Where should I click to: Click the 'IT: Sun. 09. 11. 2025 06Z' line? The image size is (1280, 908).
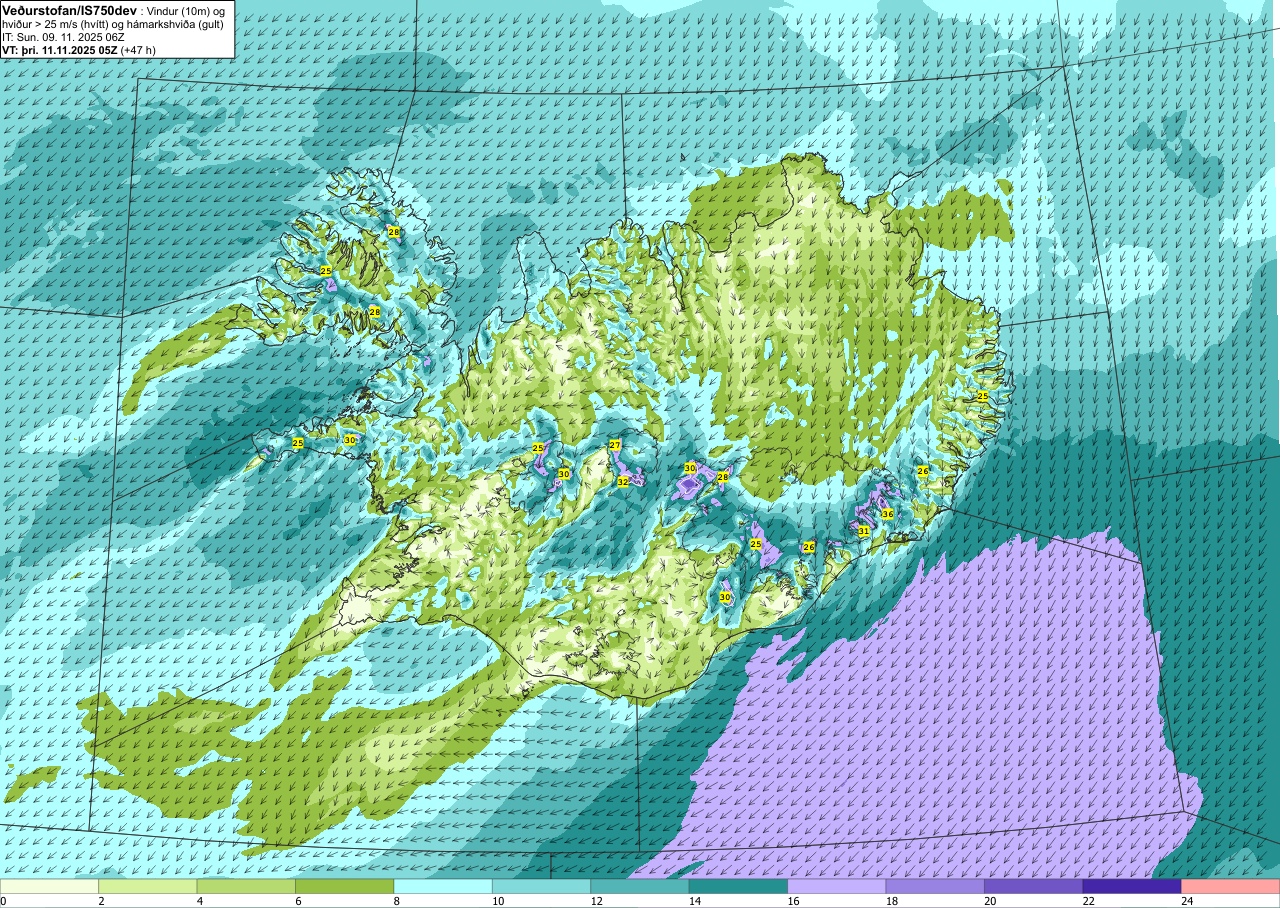point(63,37)
